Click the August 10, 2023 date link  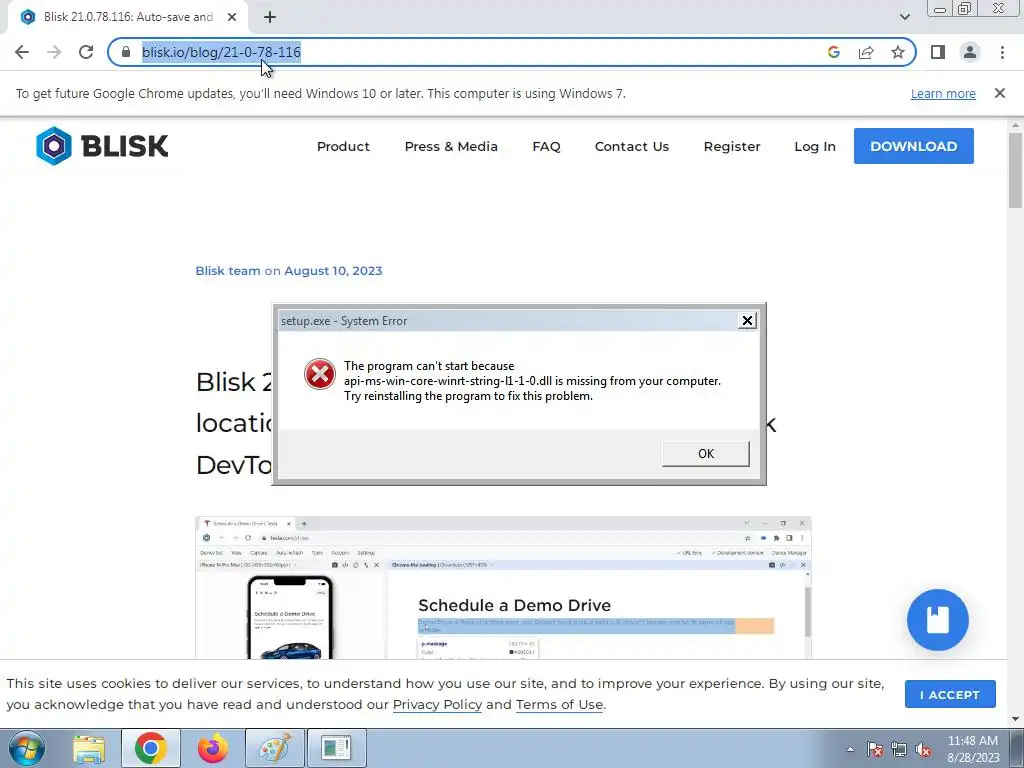coord(333,270)
